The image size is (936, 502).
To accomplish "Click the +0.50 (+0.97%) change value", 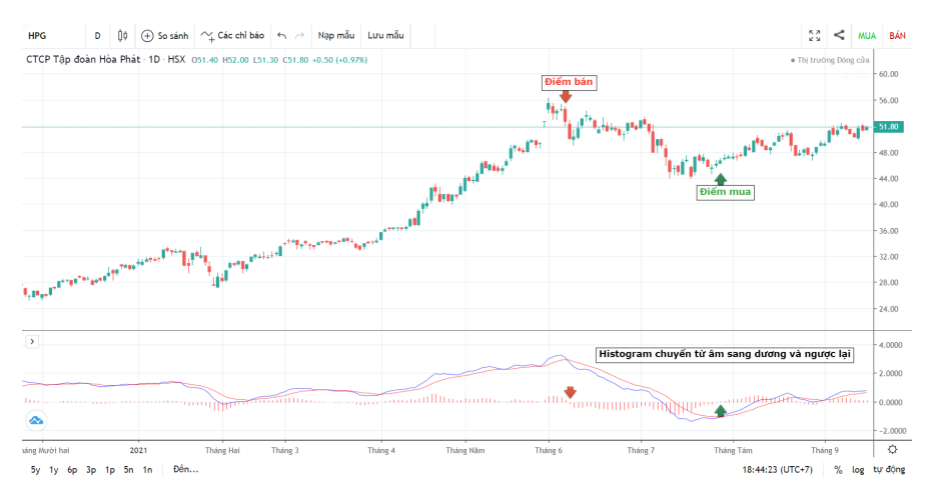I will click(x=340, y=60).
